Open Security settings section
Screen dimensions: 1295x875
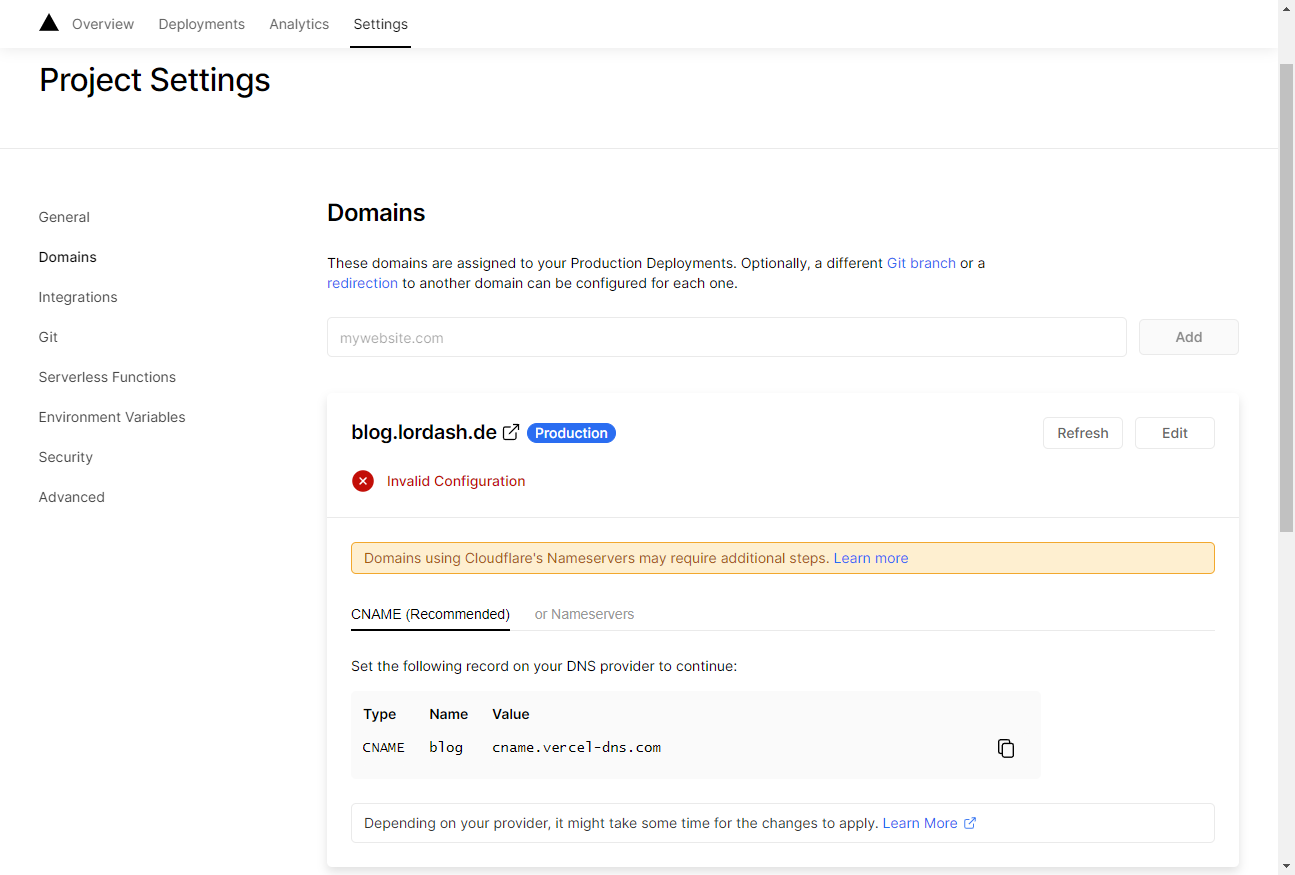point(66,457)
